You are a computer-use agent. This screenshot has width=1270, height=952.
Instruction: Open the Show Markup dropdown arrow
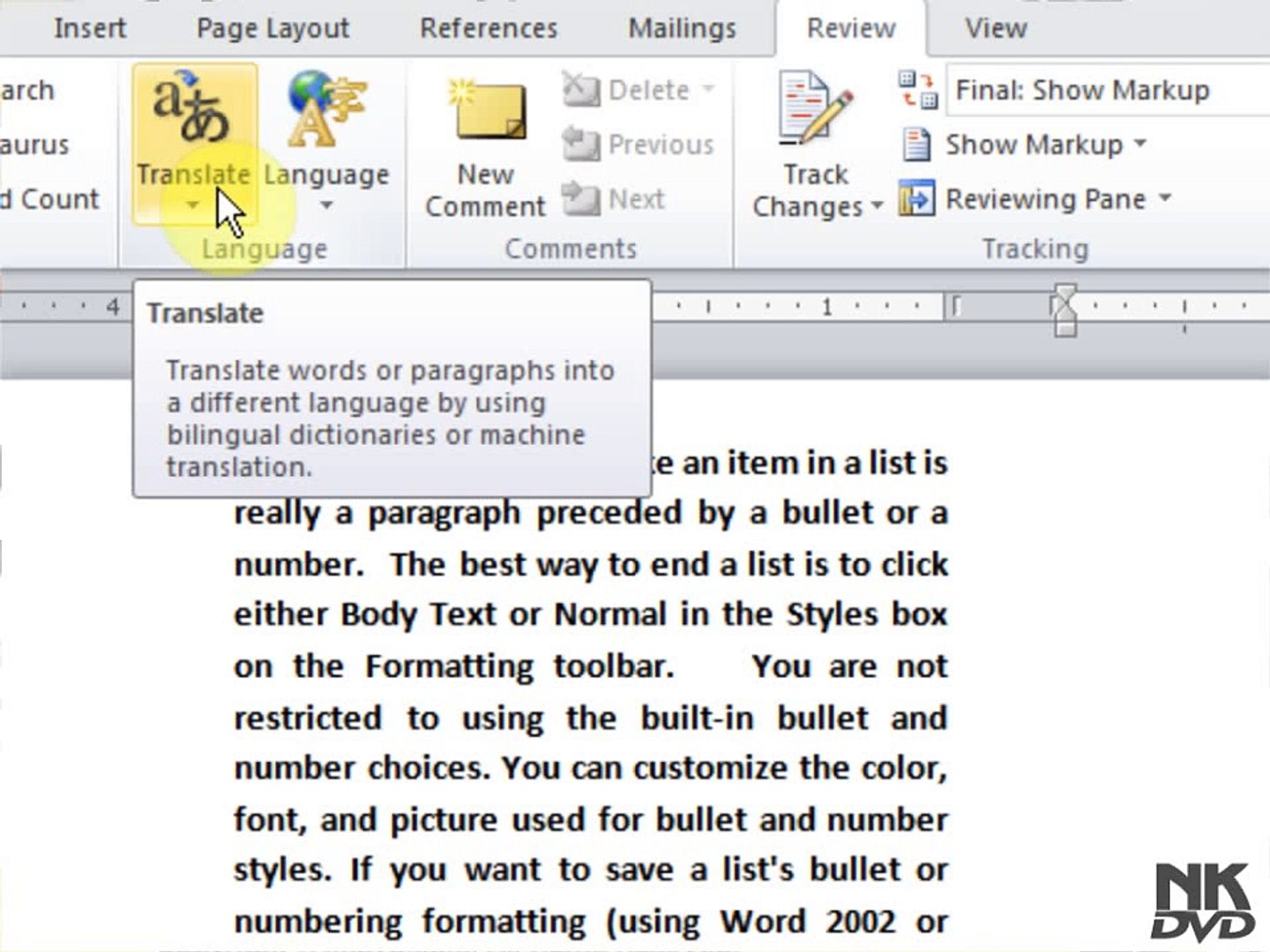[x=1140, y=143]
